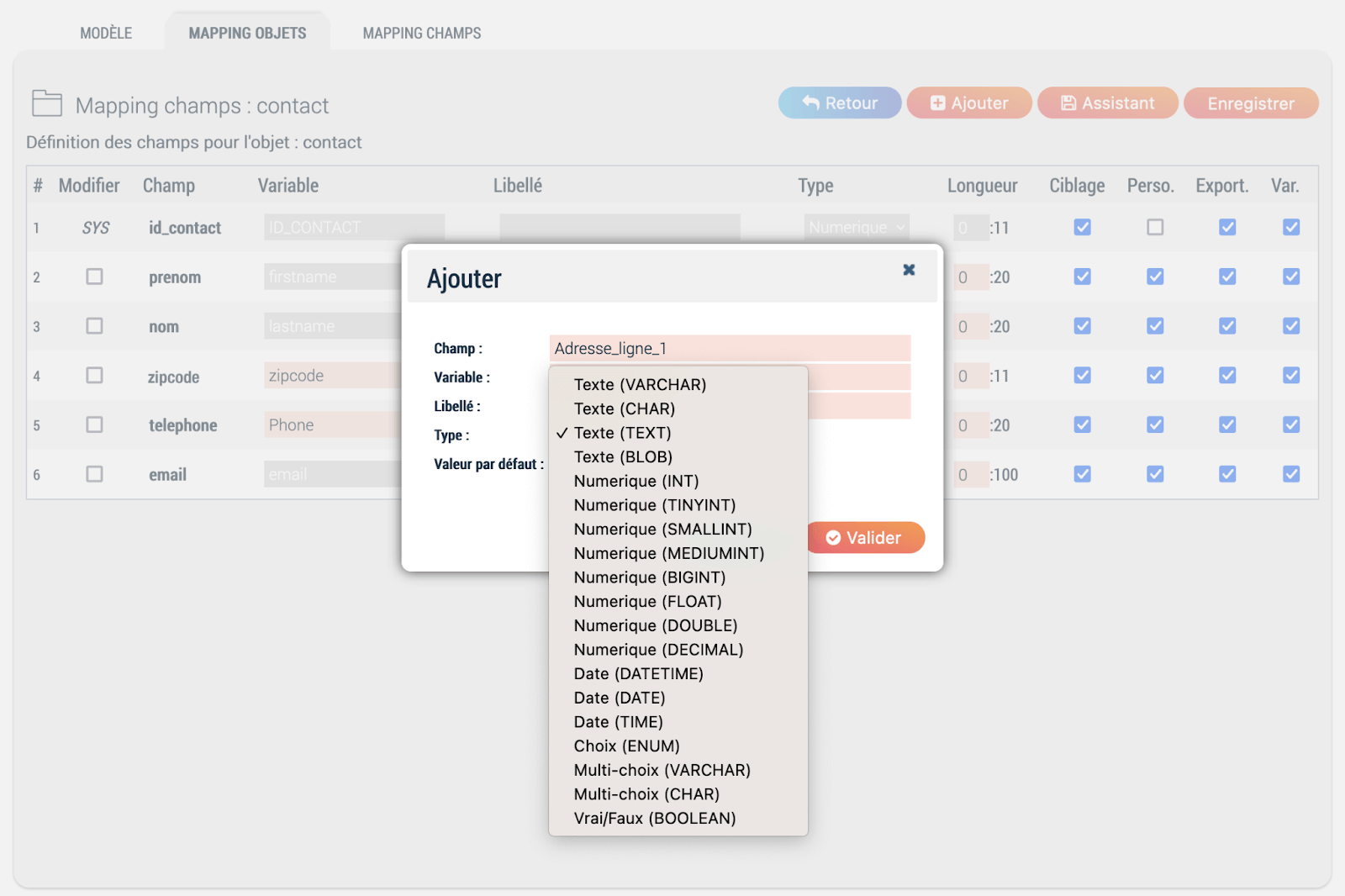Open the Numerique type dropdown for id_contact
Viewport: 1345px width, 896px height.
(857, 227)
